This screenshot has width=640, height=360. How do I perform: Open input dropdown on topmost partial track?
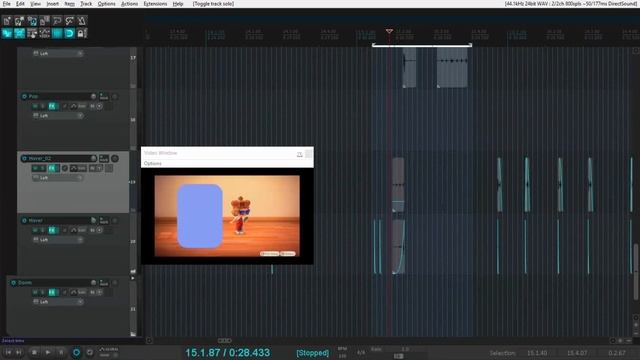pos(58,53)
